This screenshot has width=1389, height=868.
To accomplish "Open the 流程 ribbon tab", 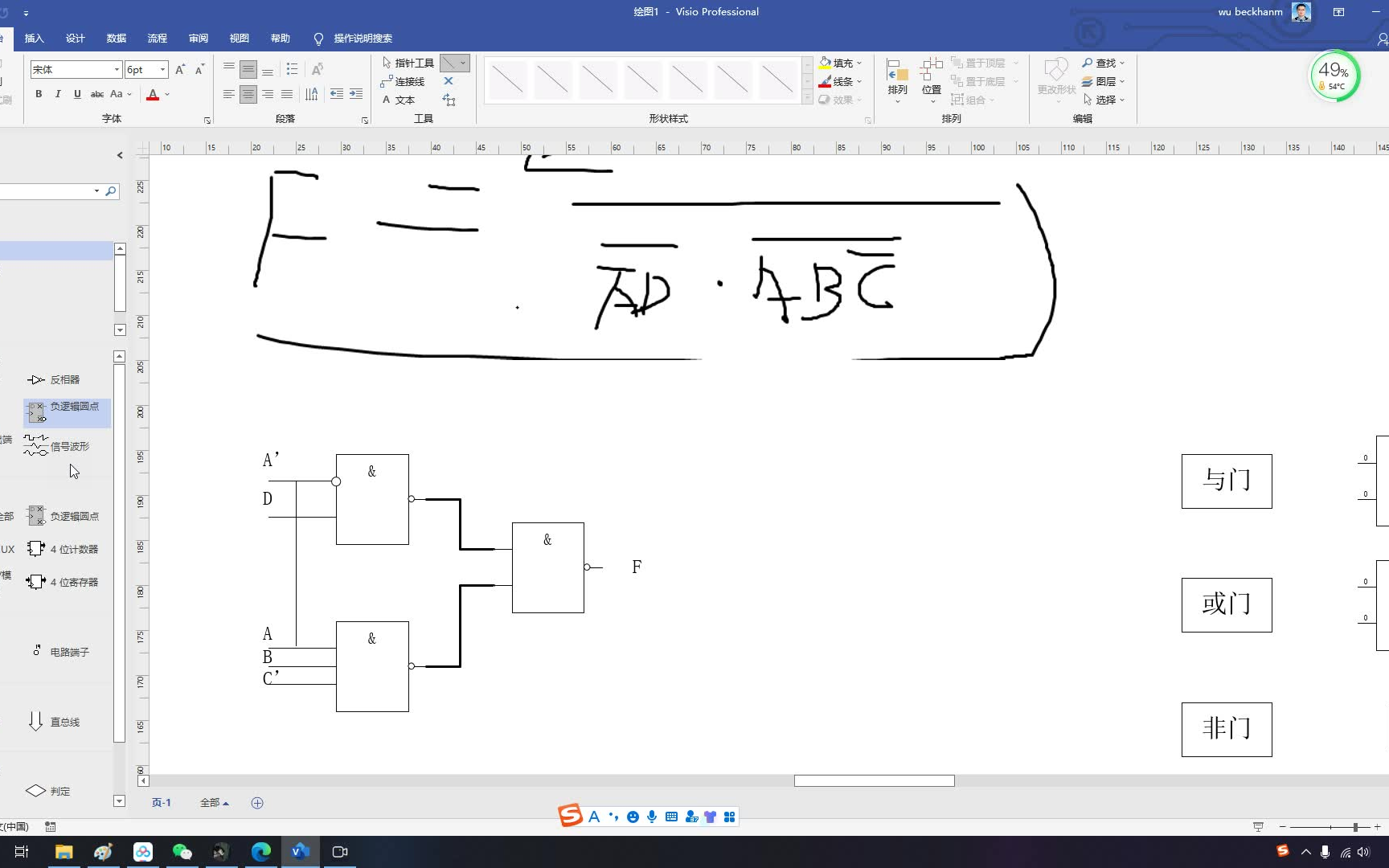I will point(157,39).
